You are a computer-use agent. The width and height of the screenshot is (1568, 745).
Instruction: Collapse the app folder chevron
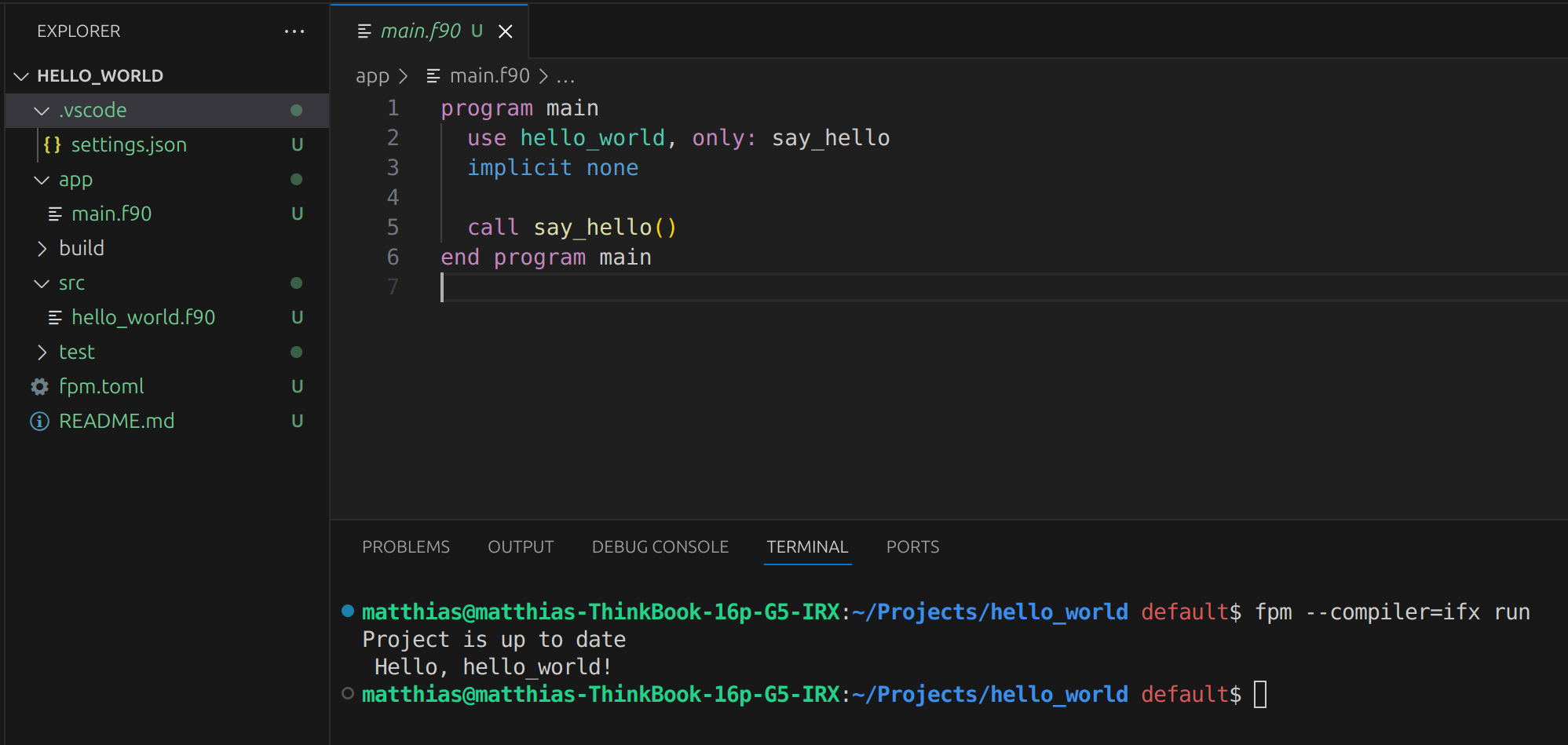pyautogui.click(x=42, y=180)
